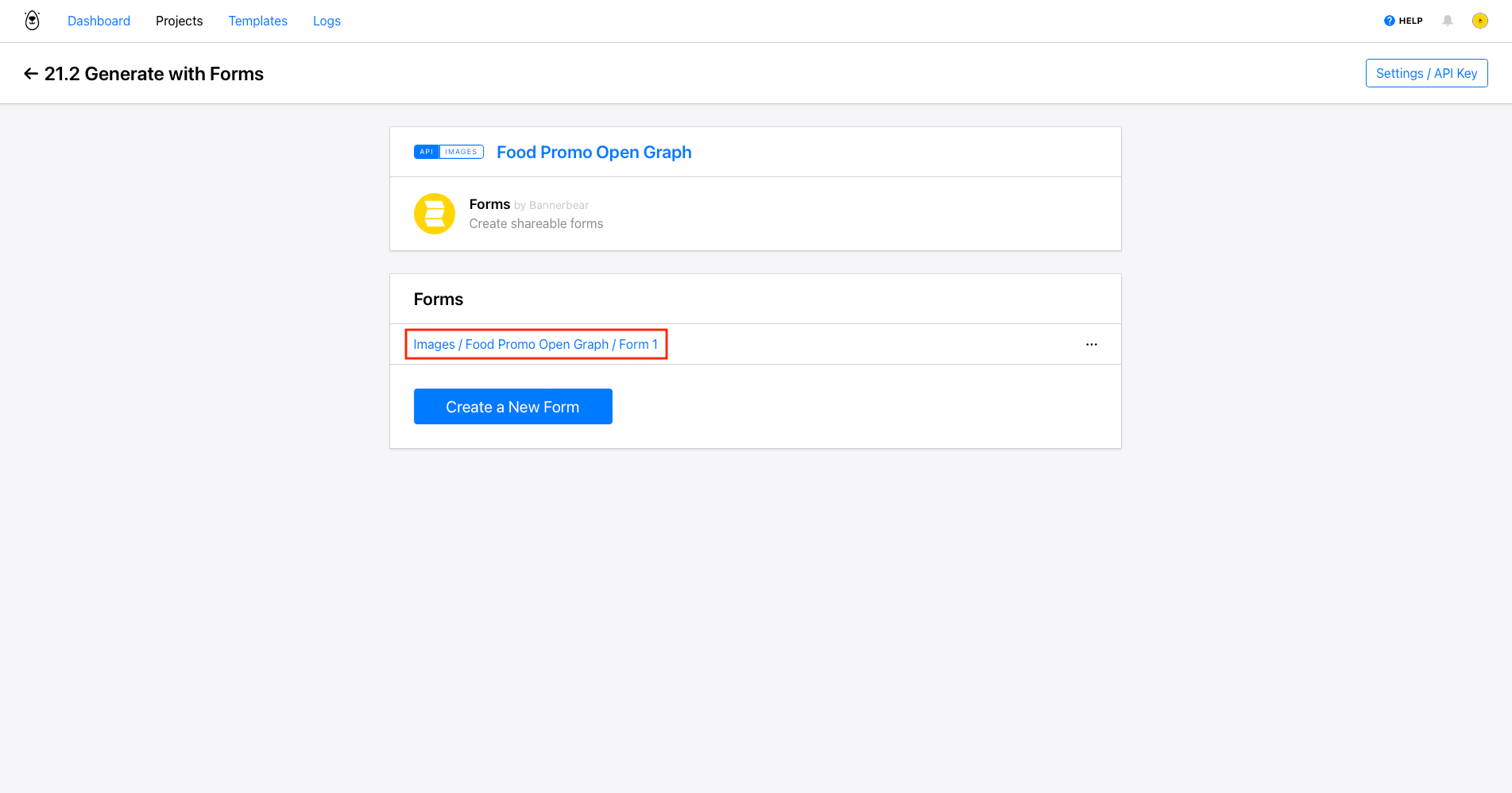Click the yellow Forms integration icon
Viewport: 1512px width, 793px height.
tap(435, 213)
